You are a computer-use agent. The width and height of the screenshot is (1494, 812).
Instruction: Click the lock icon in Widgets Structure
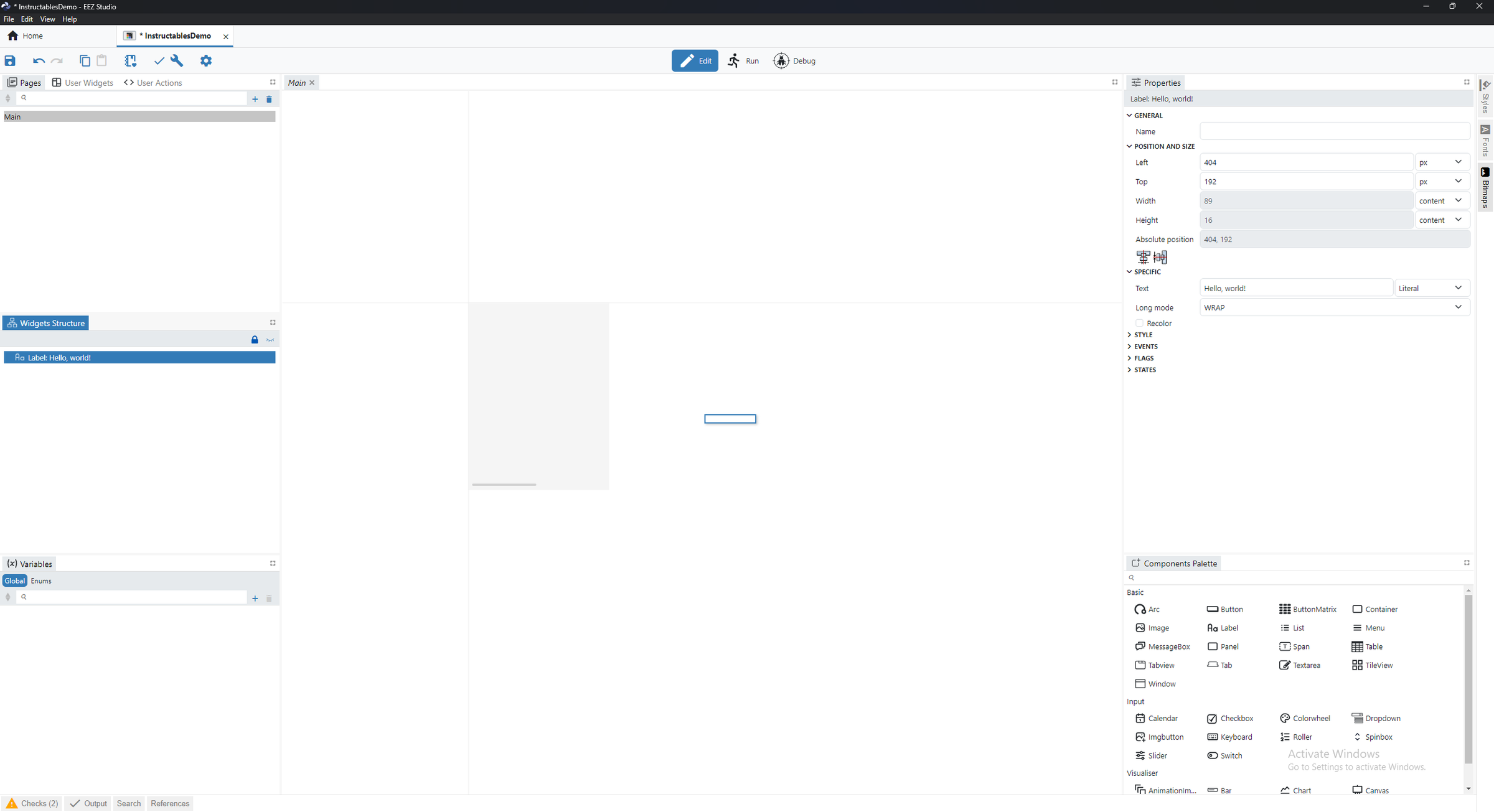(x=254, y=340)
